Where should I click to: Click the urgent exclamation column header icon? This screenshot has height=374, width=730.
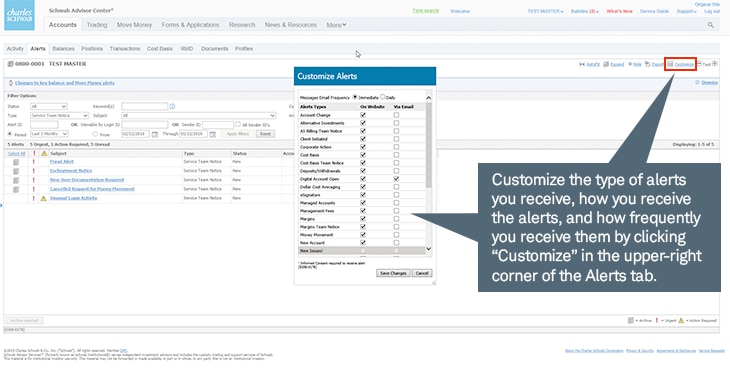pos(34,153)
